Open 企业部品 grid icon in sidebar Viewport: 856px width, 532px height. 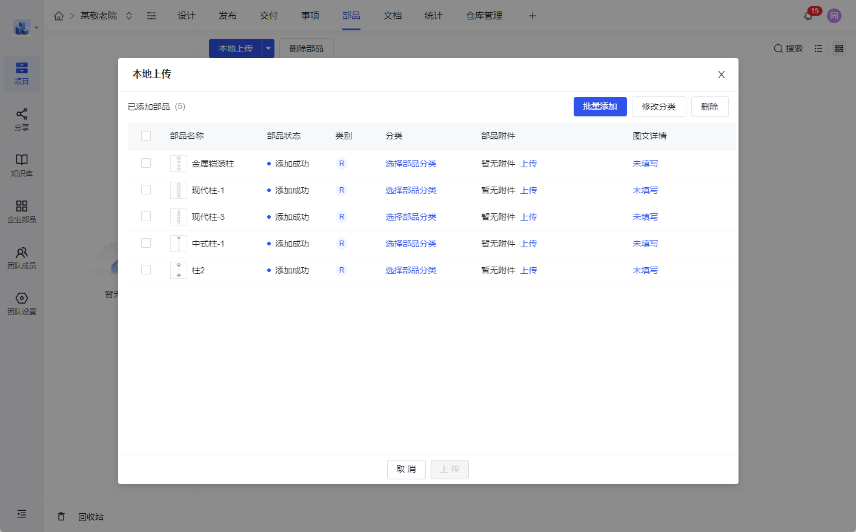[x=21, y=206]
